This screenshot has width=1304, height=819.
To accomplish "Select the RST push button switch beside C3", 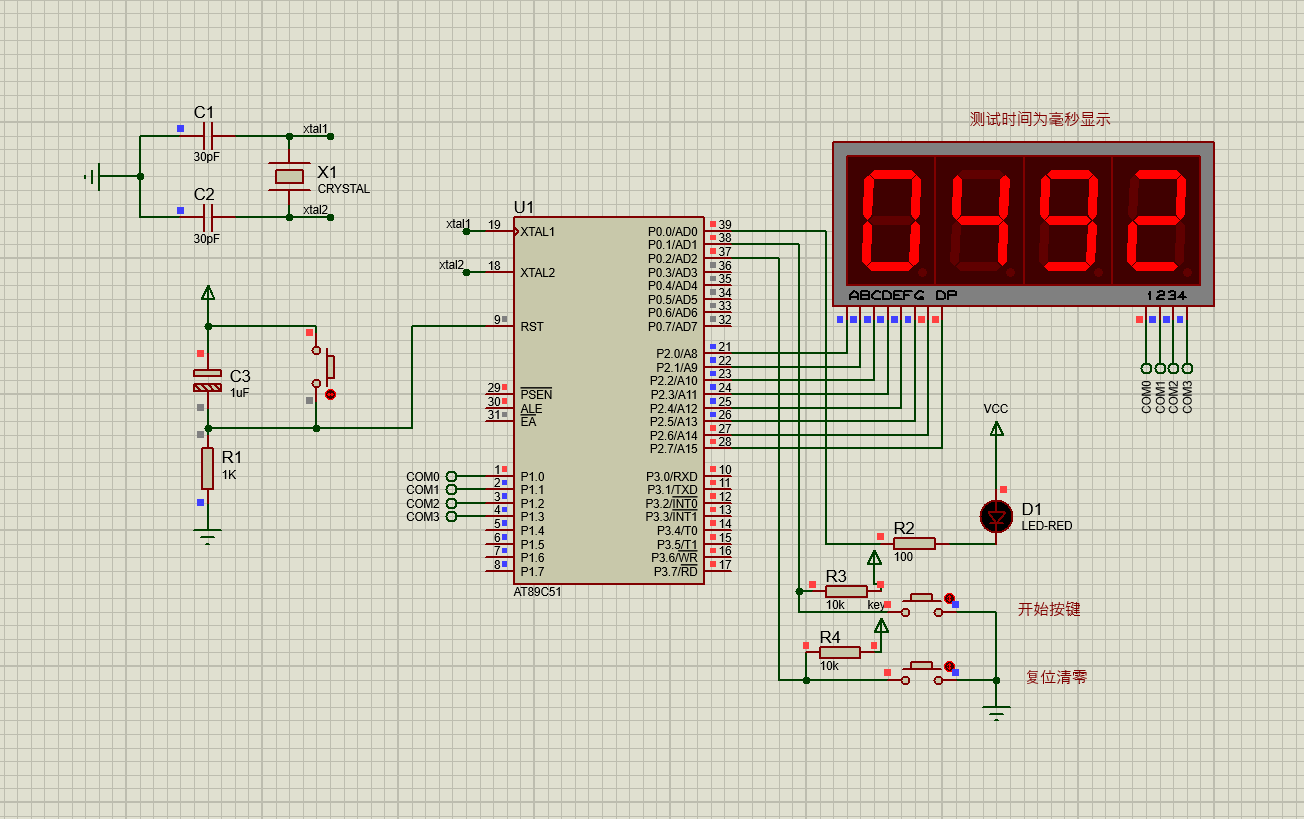I will (324, 367).
